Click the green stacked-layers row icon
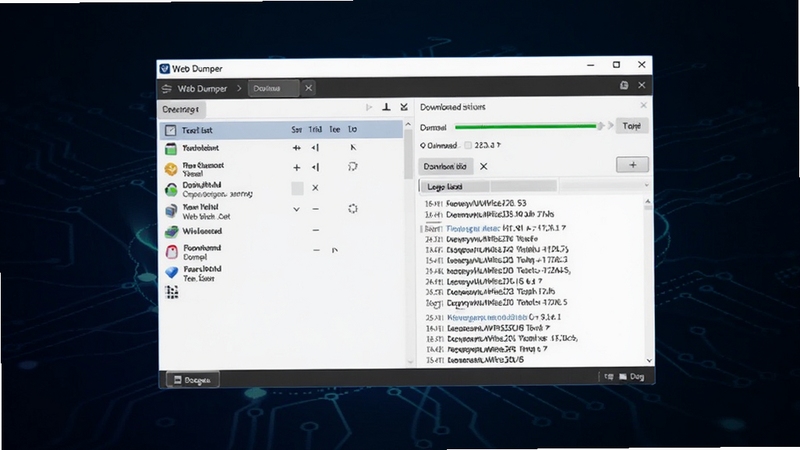This screenshot has width=800, height=450. pos(171,232)
